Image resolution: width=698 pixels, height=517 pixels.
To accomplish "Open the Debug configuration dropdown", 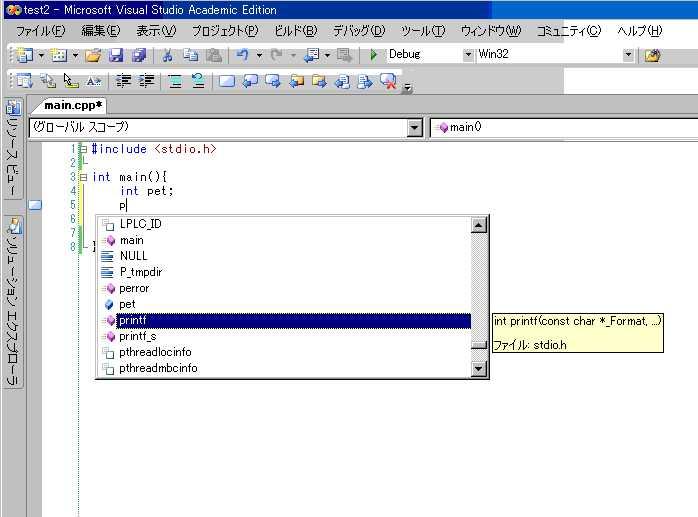I will click(x=468, y=55).
